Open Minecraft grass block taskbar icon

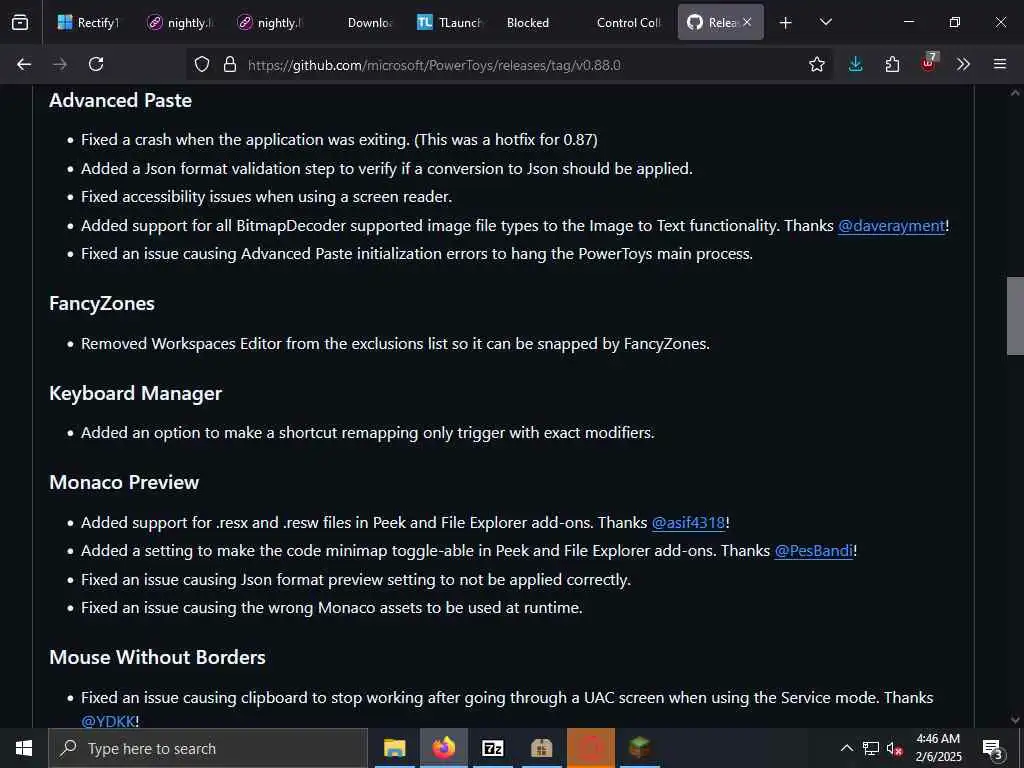639,748
